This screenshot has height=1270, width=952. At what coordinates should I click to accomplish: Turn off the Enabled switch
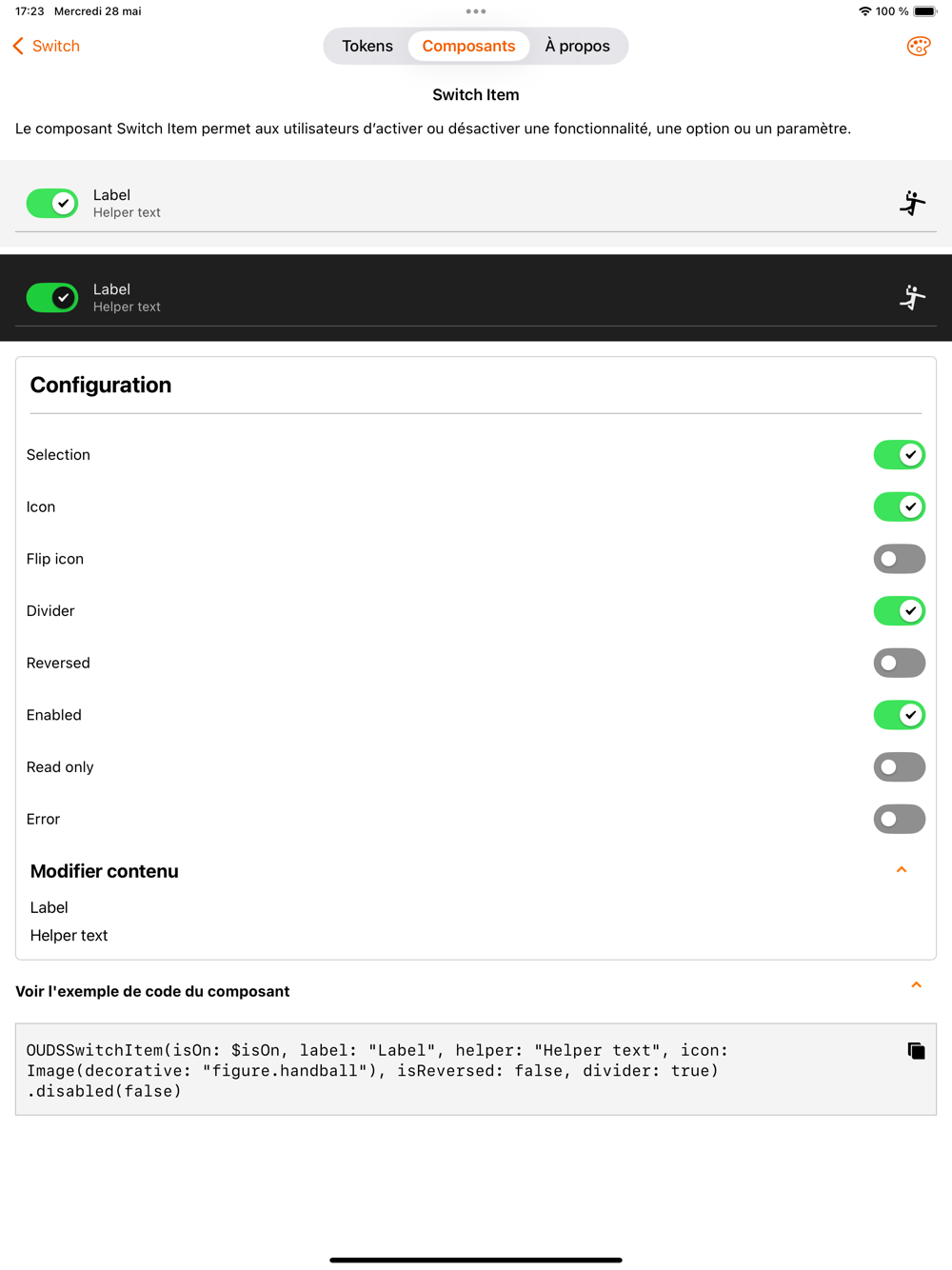tap(900, 714)
